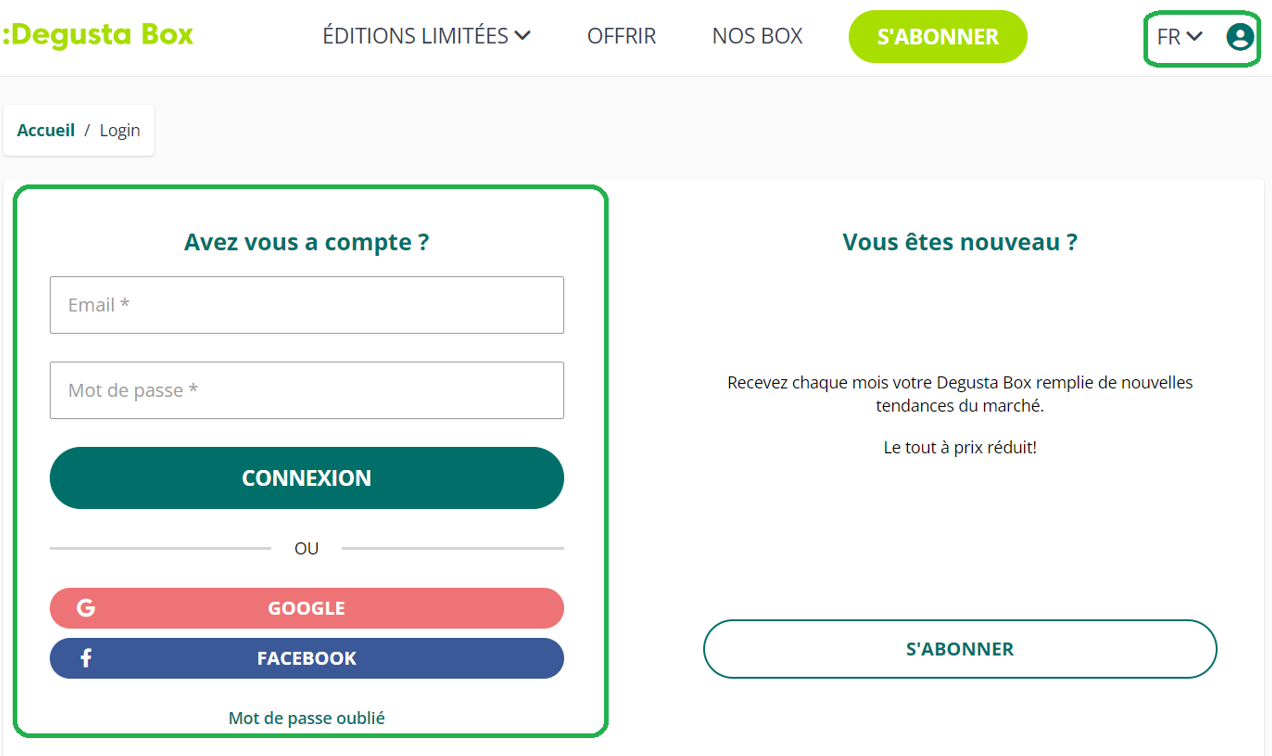This screenshot has height=756, width=1272.
Task: Open the Mot de passe oublié link
Action: (307, 718)
